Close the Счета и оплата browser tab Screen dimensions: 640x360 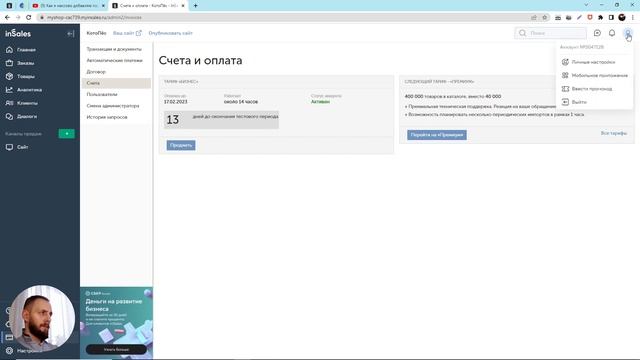[x=183, y=6]
